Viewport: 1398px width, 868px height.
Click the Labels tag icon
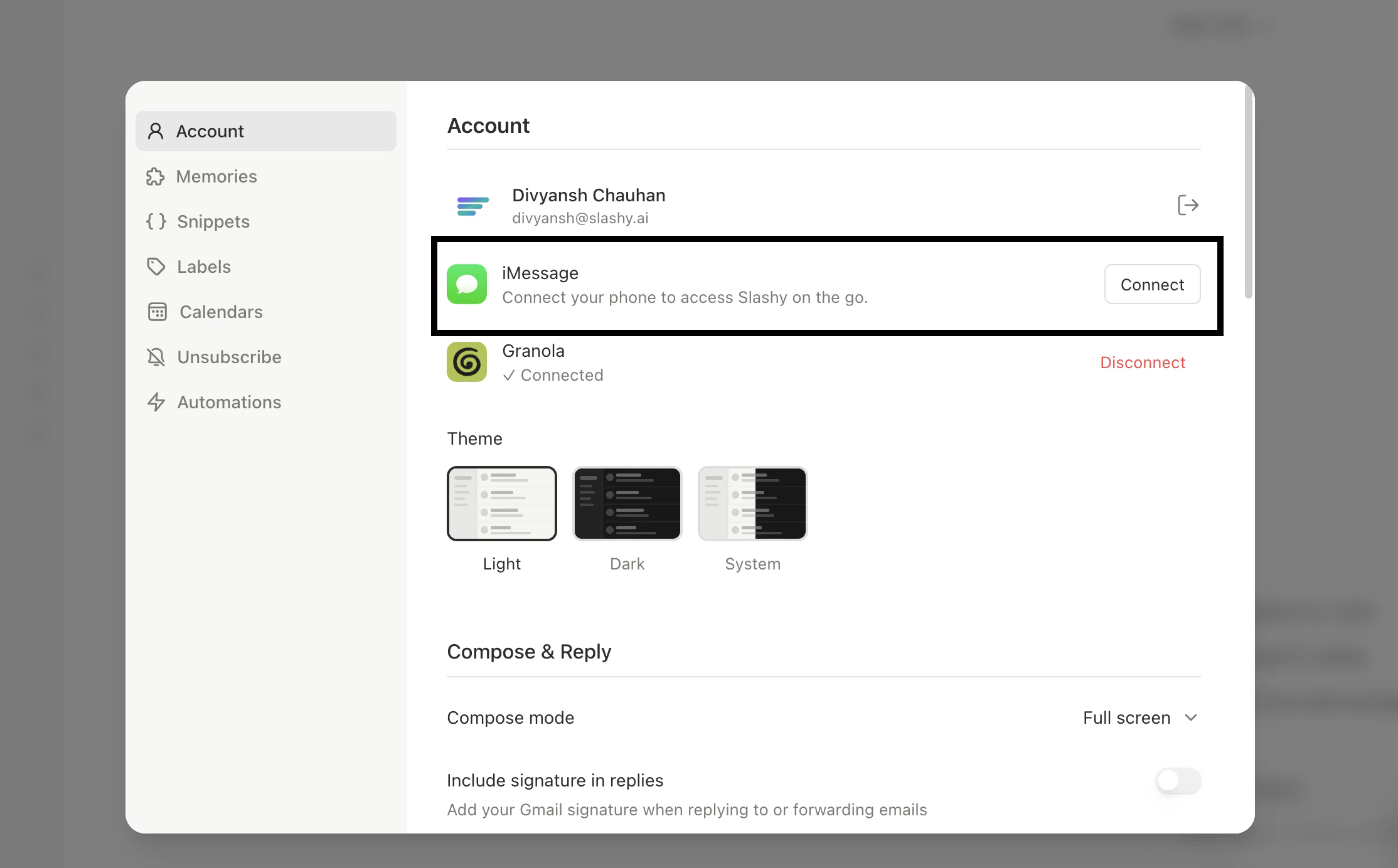tap(156, 267)
